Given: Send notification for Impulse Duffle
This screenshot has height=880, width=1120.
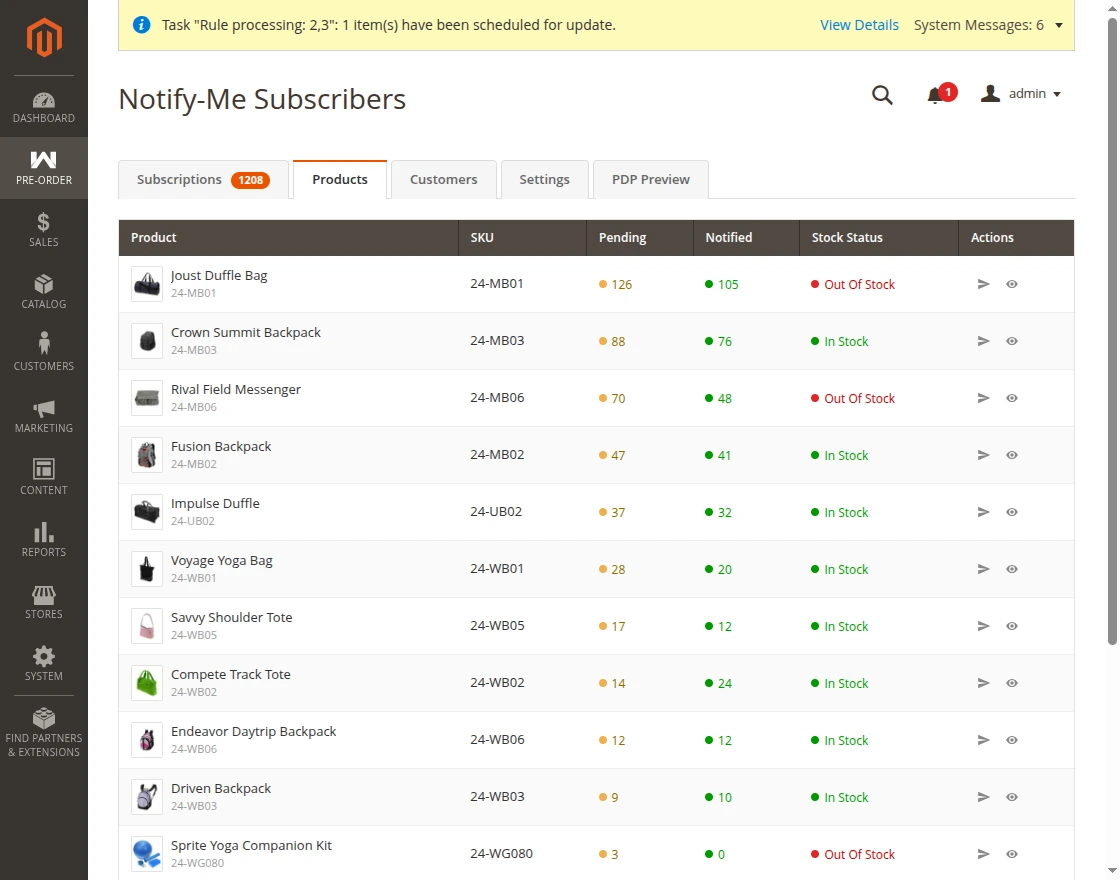Looking at the screenshot, I should pyautogui.click(x=984, y=512).
